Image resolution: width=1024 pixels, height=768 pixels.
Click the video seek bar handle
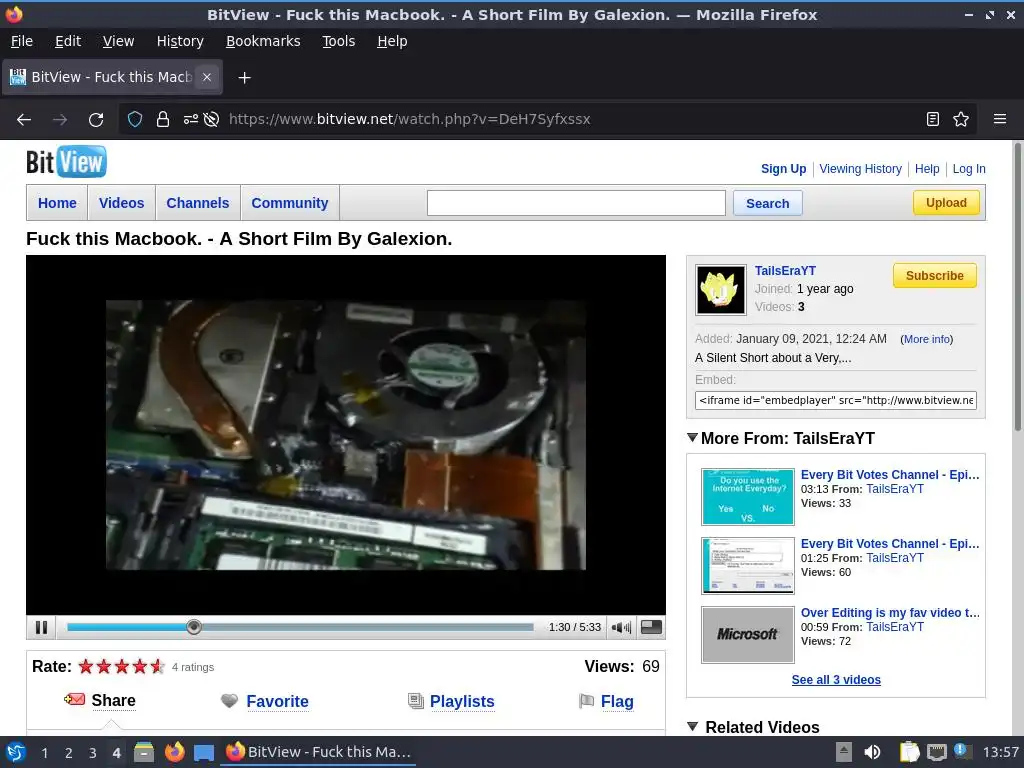pyautogui.click(x=193, y=627)
